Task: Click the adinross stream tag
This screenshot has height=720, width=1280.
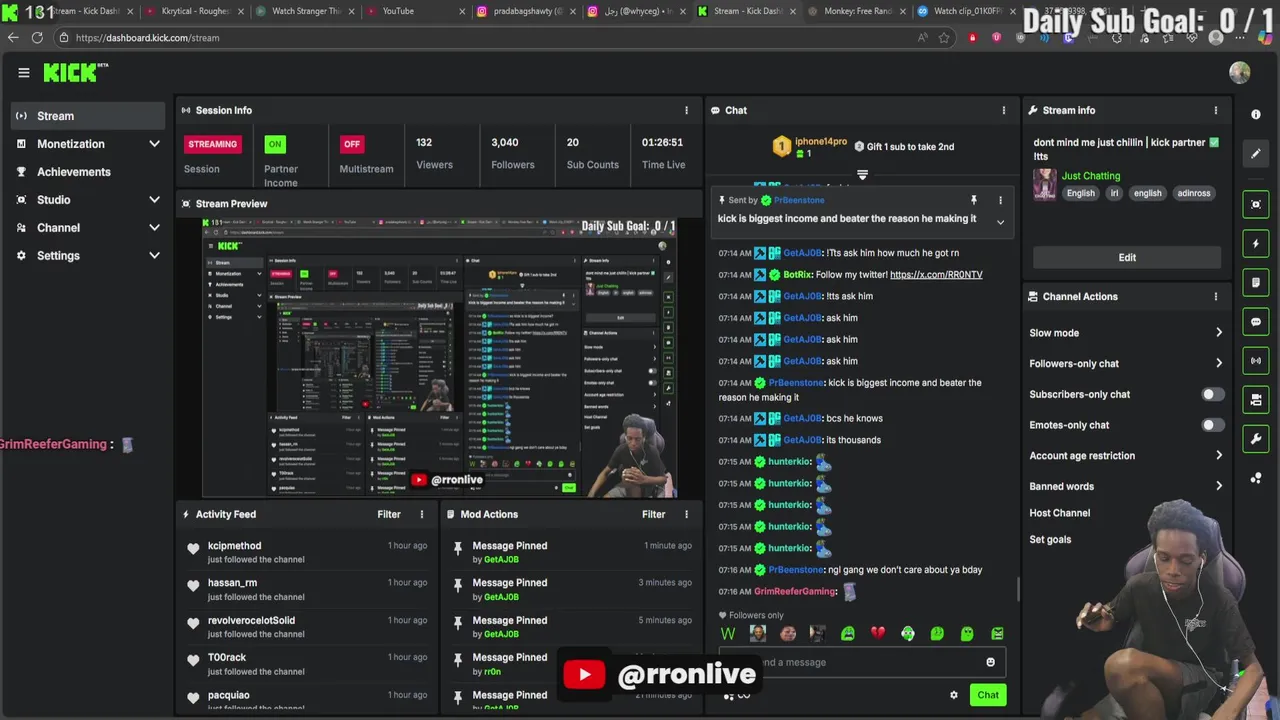Action: pos(1193,193)
